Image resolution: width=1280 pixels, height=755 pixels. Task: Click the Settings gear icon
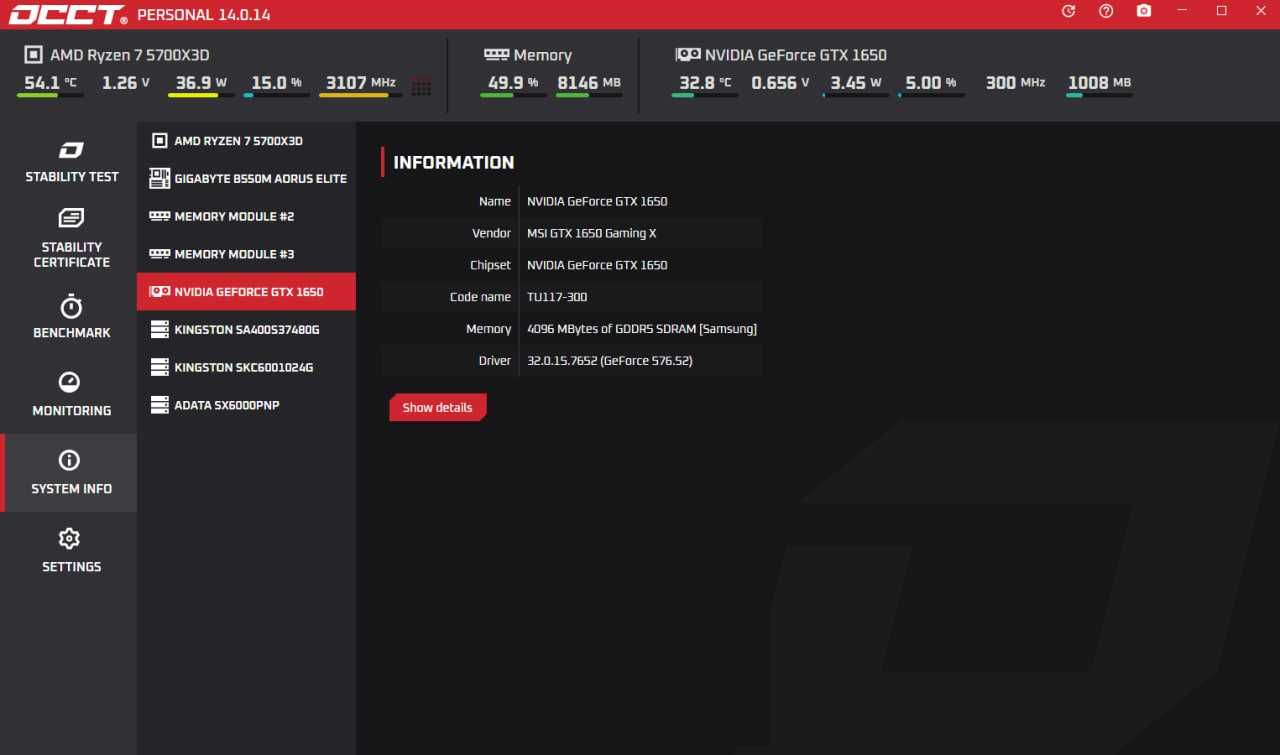(x=69, y=538)
